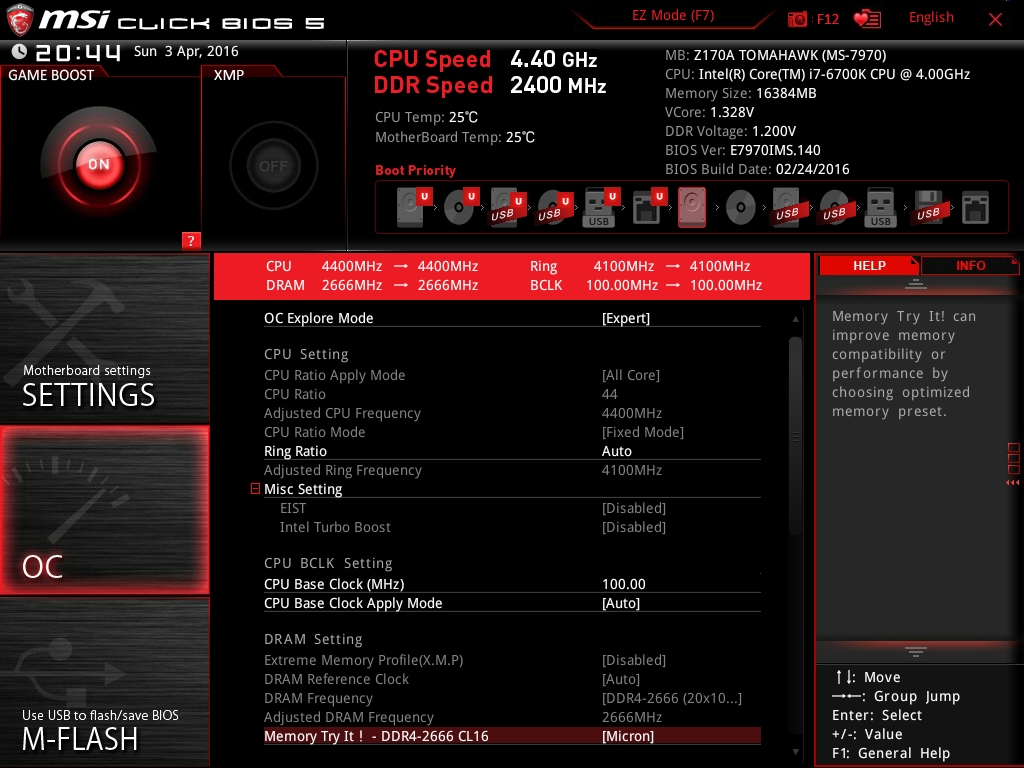Select the last network boot icon without U badge

(x=975, y=207)
